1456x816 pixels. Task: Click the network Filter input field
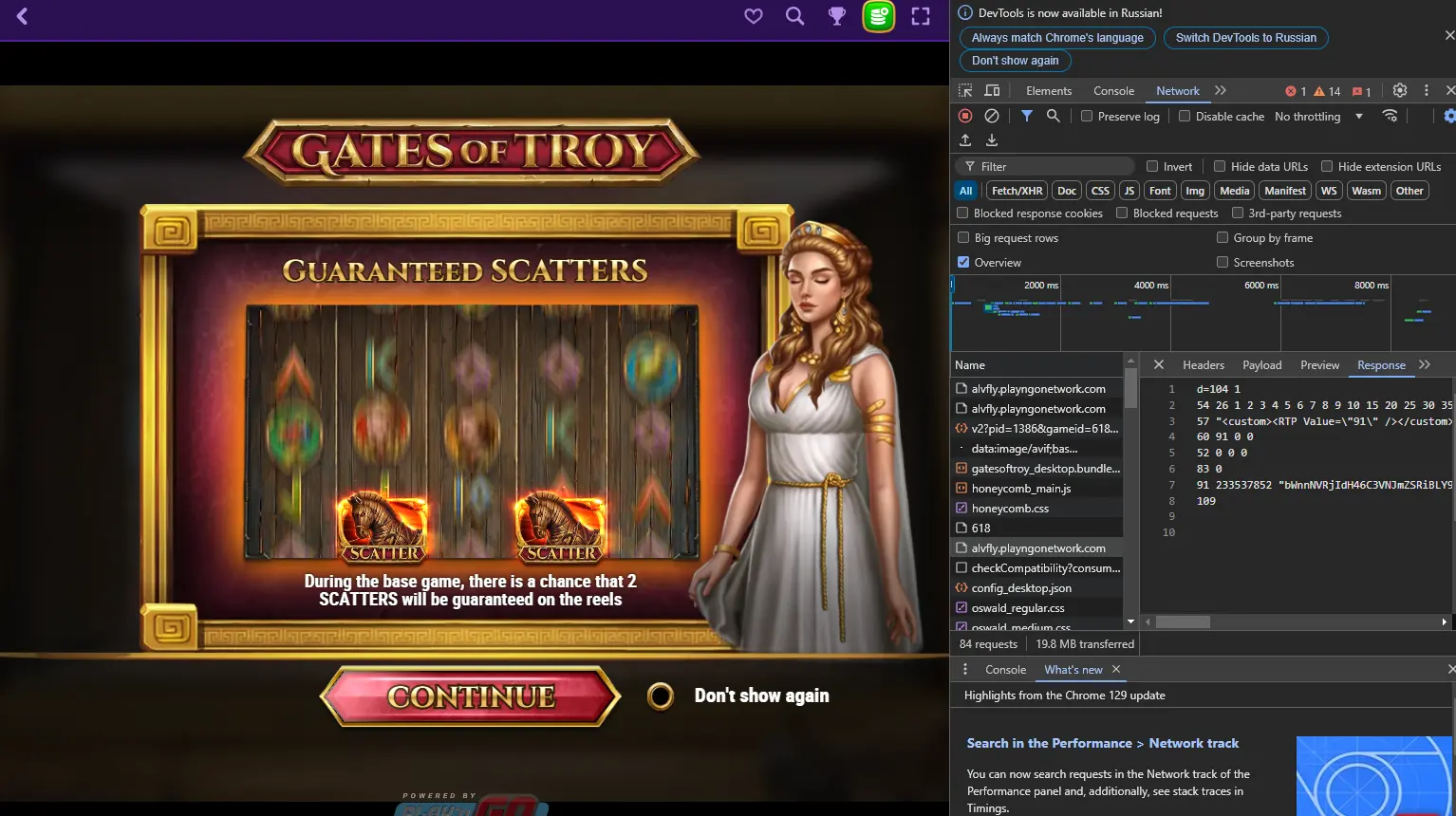point(1045,166)
